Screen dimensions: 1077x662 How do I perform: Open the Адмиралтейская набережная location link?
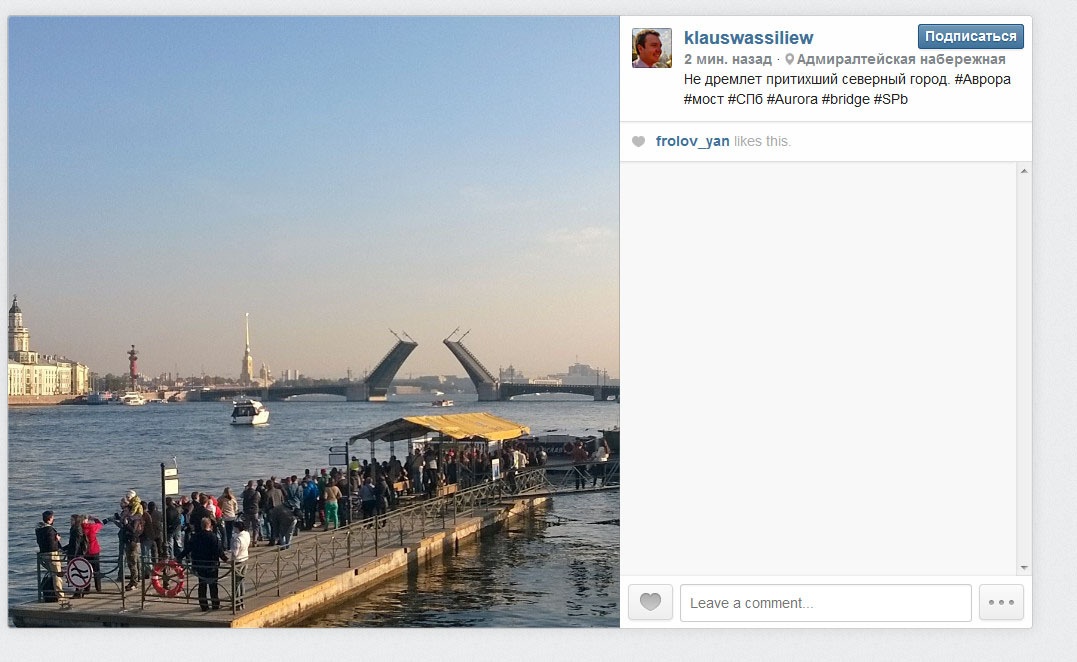pyautogui.click(x=900, y=60)
